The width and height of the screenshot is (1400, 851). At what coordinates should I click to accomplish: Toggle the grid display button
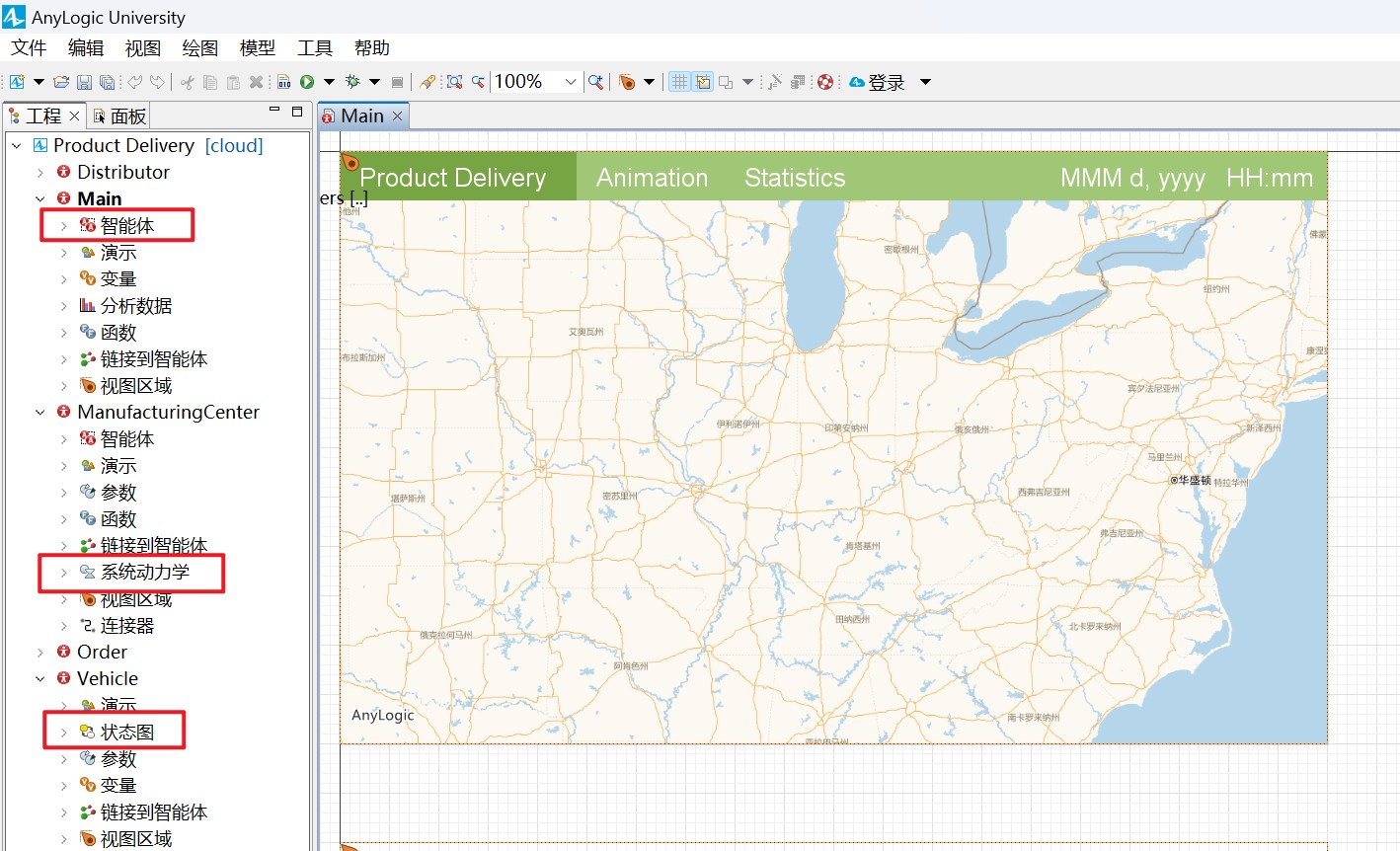point(679,82)
